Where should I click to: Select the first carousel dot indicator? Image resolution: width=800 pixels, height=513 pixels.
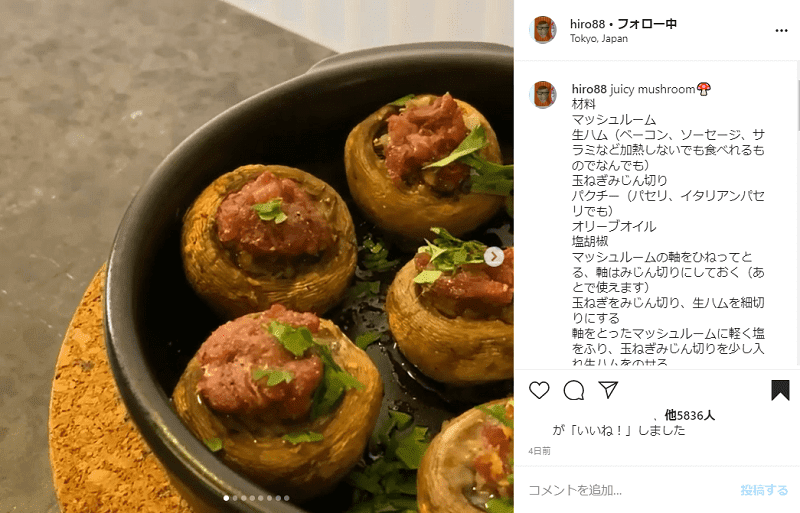pos(227,498)
